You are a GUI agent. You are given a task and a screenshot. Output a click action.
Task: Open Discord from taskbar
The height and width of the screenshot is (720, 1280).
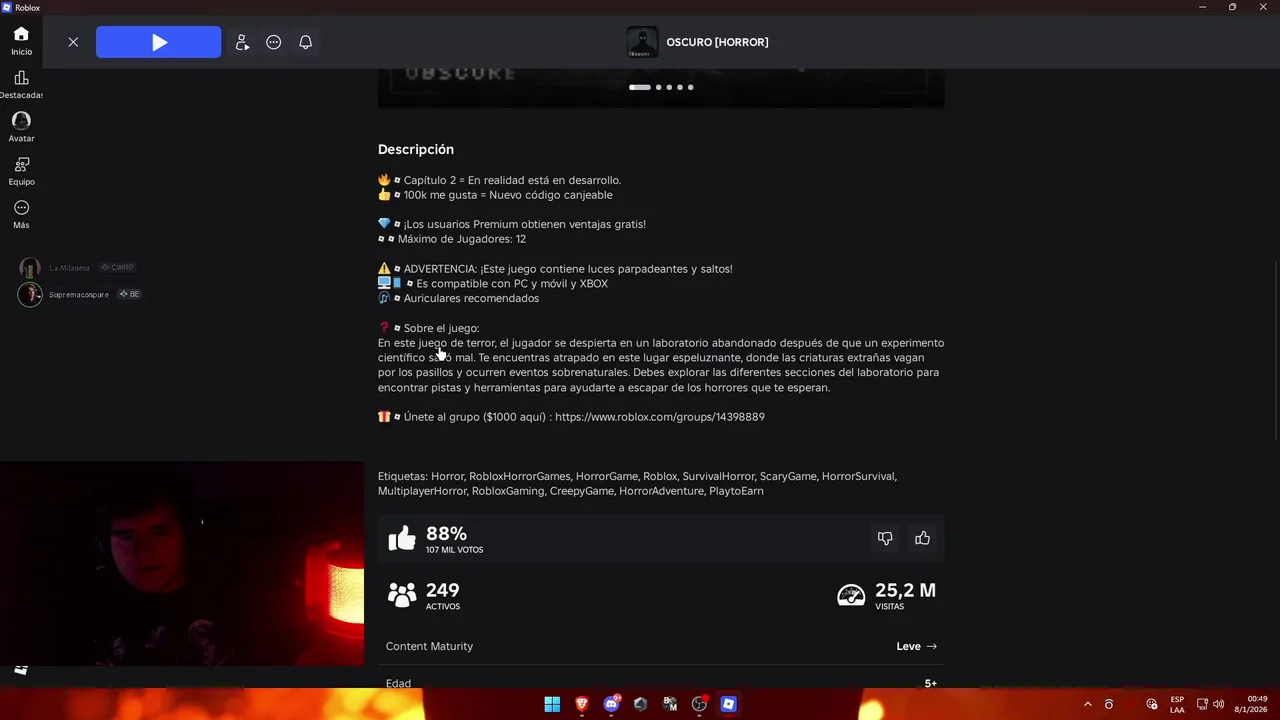611,704
